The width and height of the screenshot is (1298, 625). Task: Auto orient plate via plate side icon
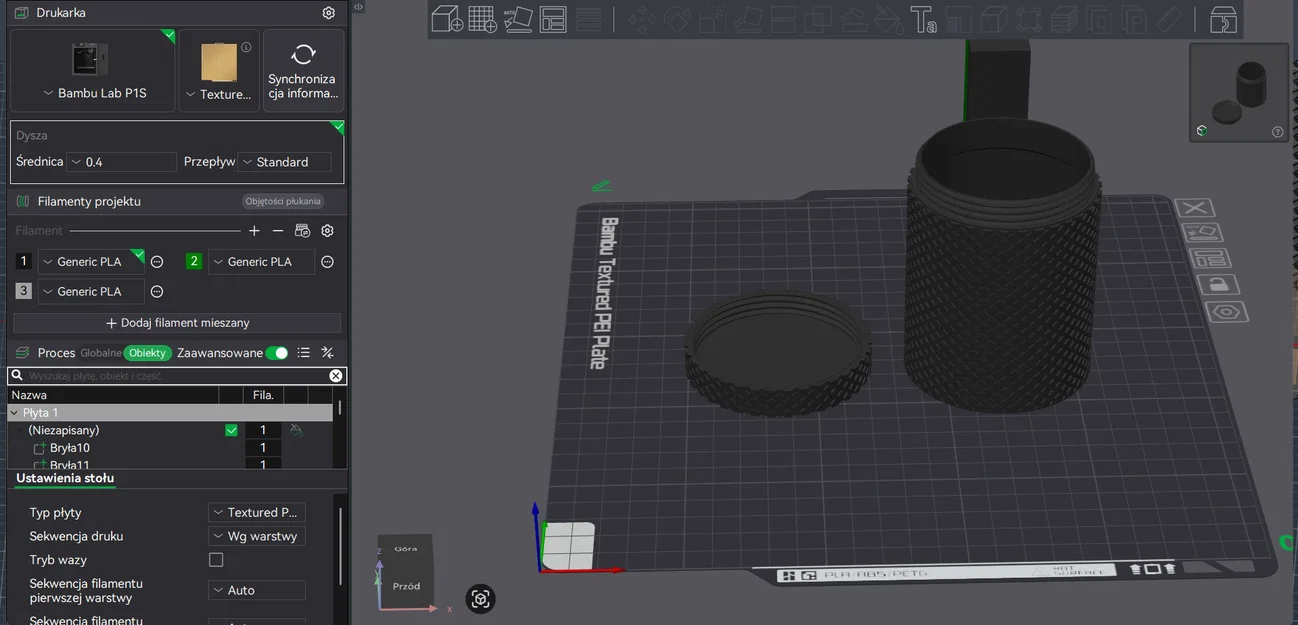tap(1202, 234)
